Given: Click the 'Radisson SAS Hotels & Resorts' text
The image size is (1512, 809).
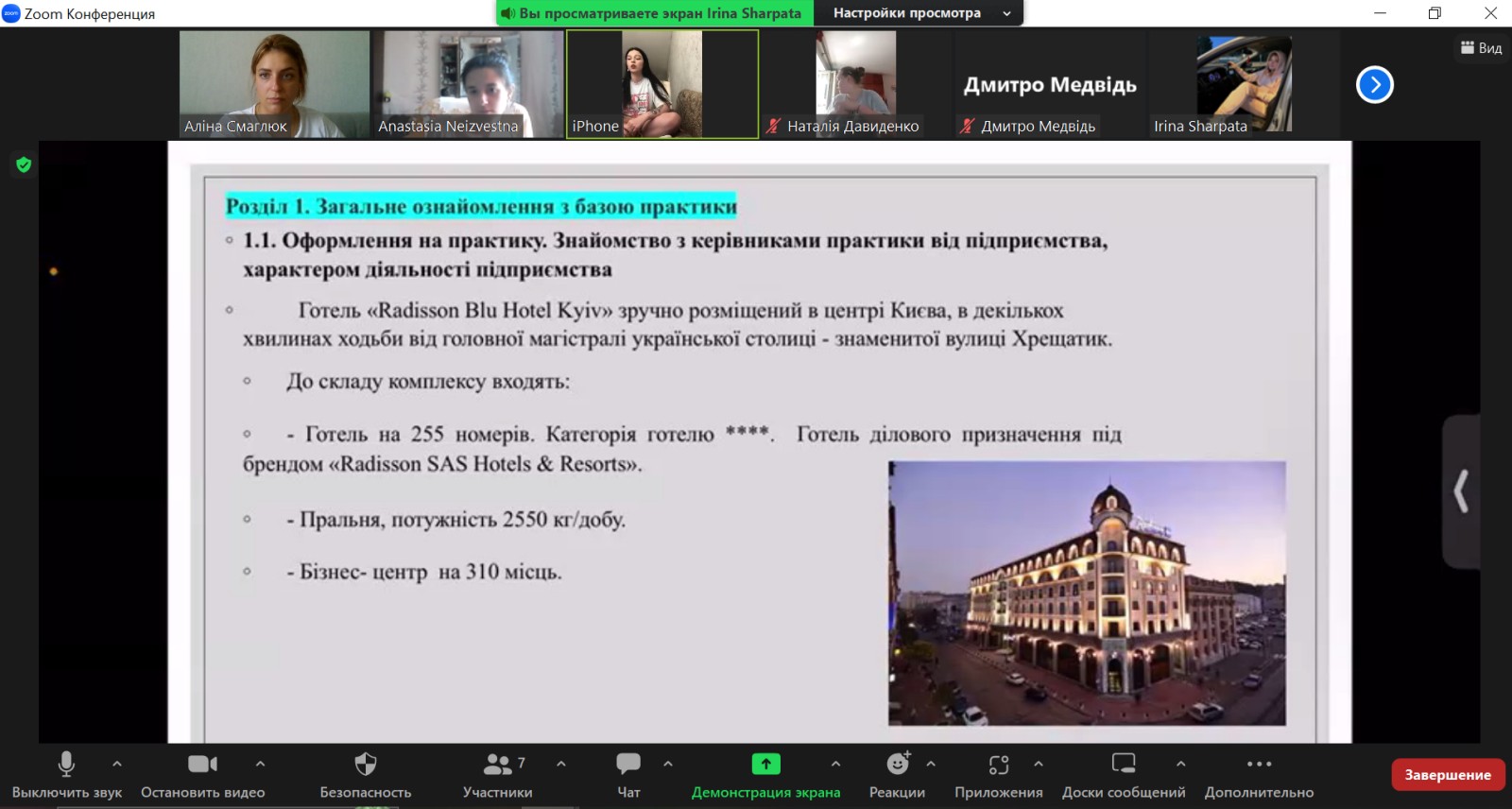Looking at the screenshot, I should pos(486,464).
